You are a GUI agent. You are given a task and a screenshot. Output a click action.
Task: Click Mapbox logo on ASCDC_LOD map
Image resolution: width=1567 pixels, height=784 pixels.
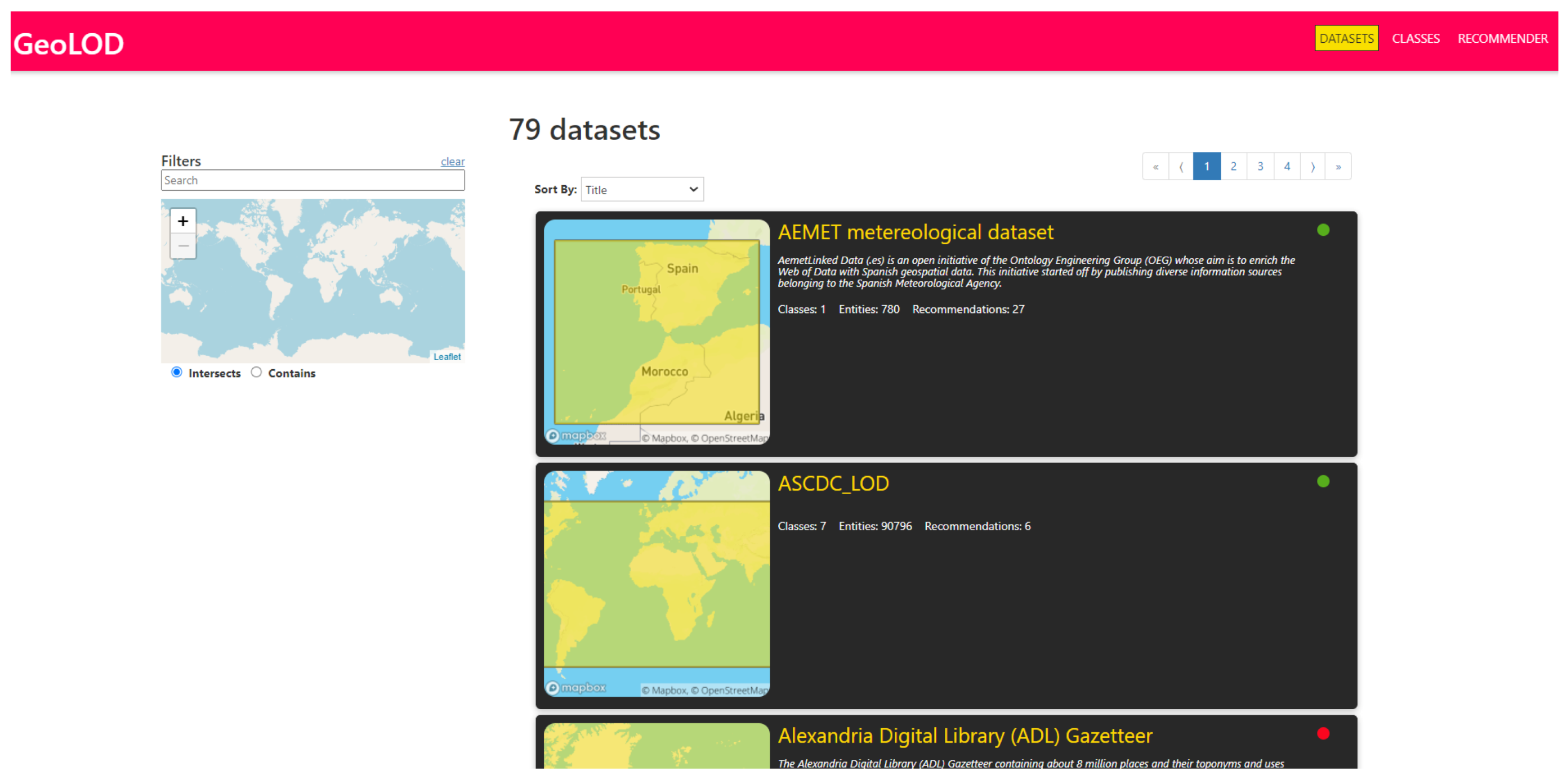575,688
